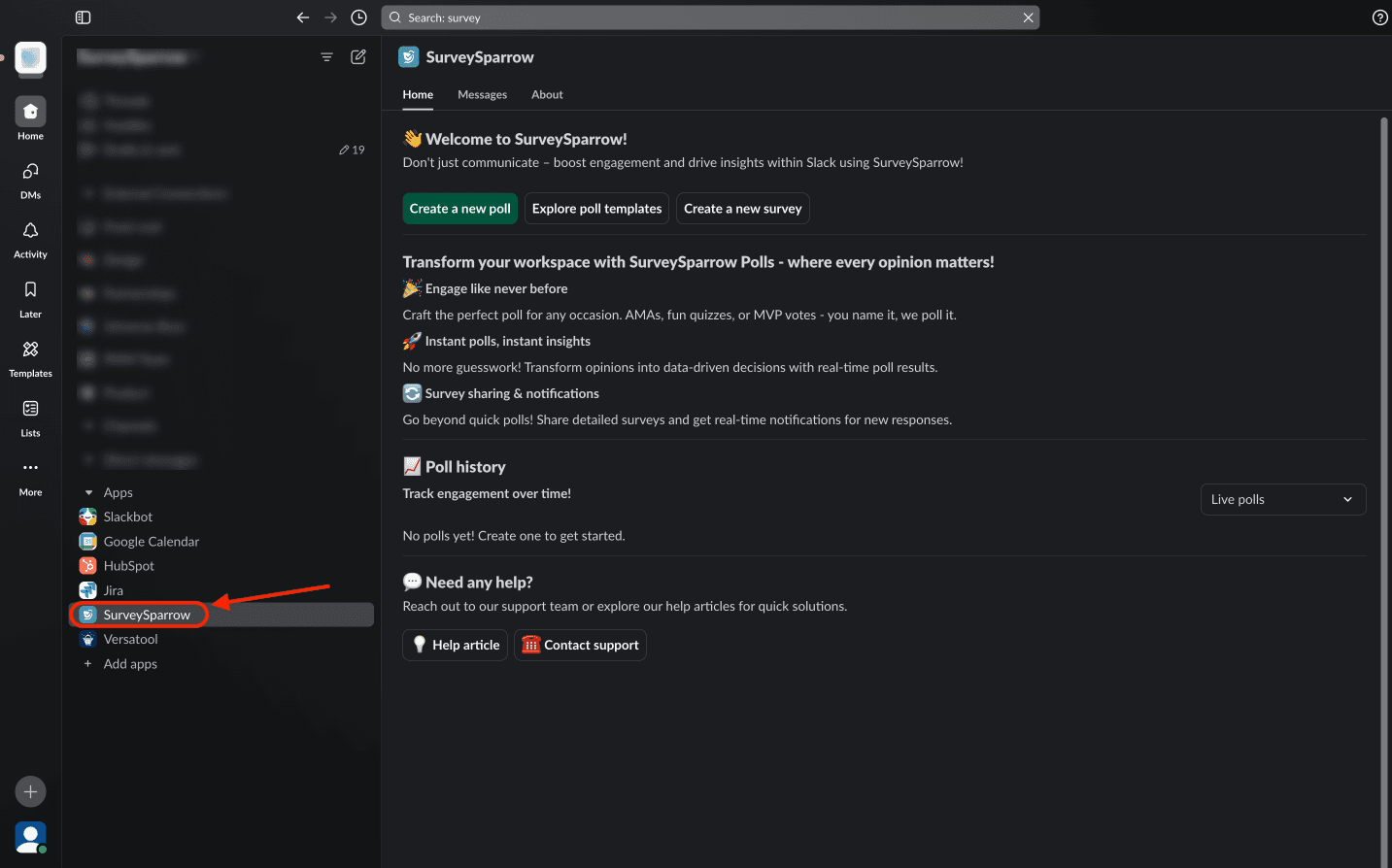The height and width of the screenshot is (868, 1392).
Task: Toggle the sidebar panel icon
Action: [83, 17]
